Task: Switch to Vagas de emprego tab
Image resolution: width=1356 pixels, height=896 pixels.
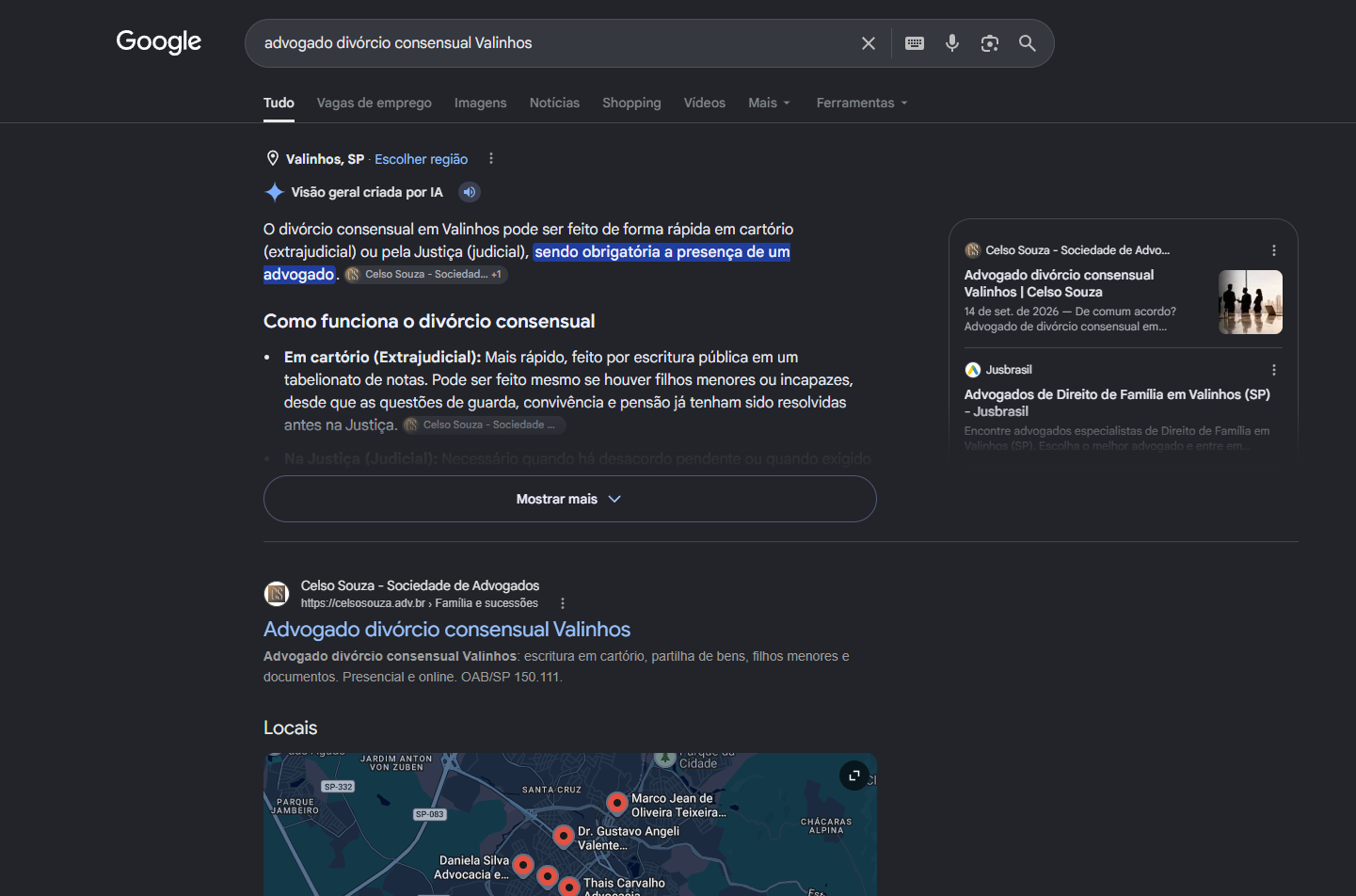Action: tap(375, 103)
